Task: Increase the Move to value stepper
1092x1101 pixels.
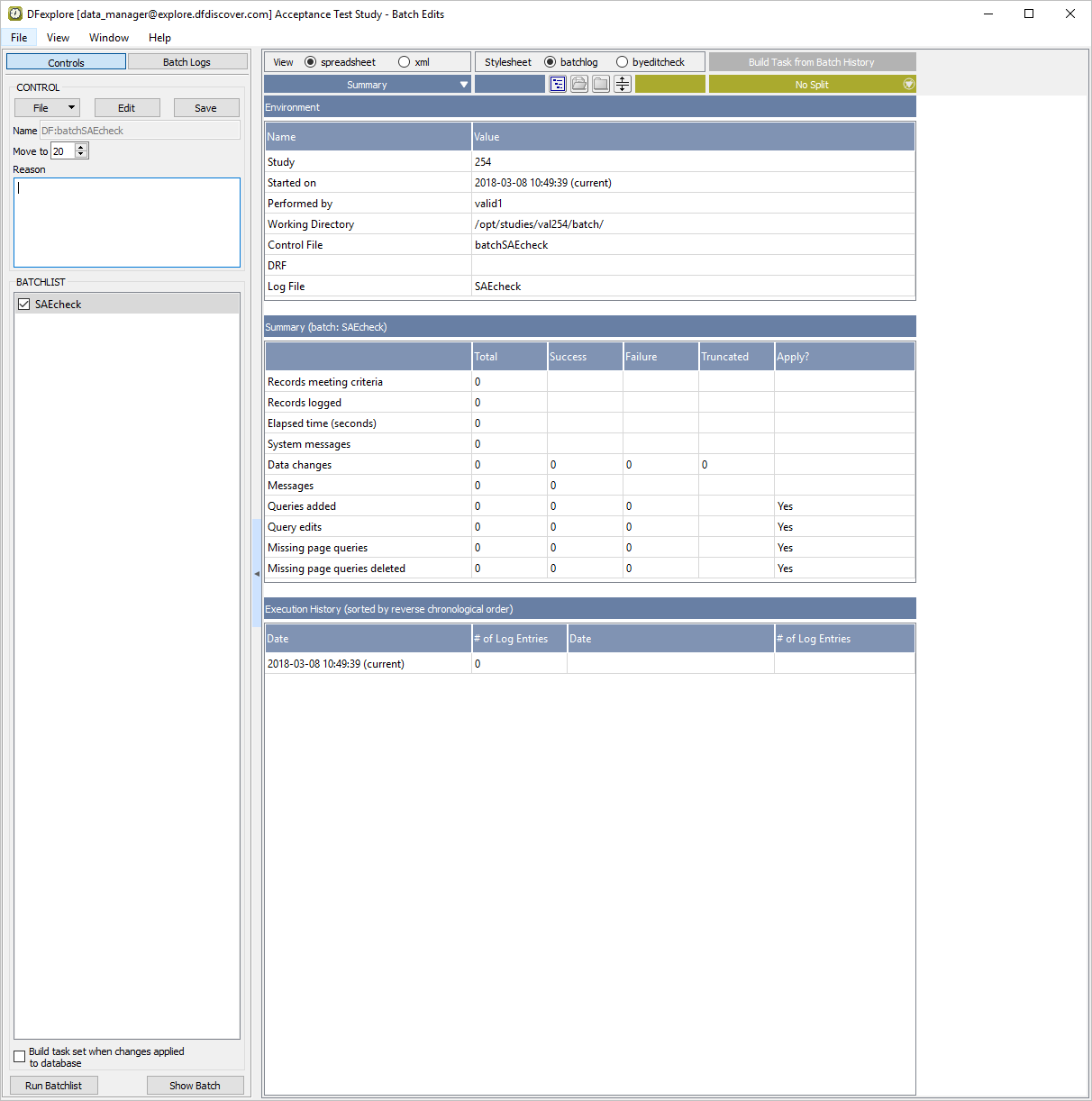Action: [x=81, y=148]
